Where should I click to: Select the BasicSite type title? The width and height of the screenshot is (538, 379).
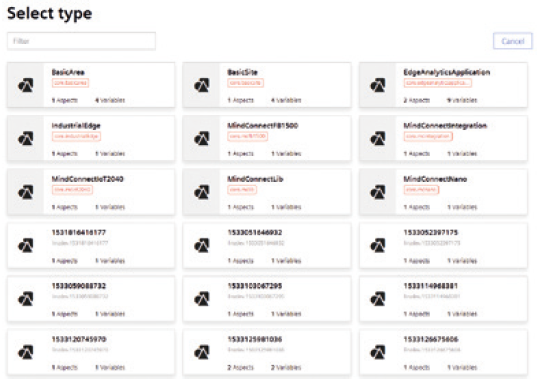tap(242, 72)
